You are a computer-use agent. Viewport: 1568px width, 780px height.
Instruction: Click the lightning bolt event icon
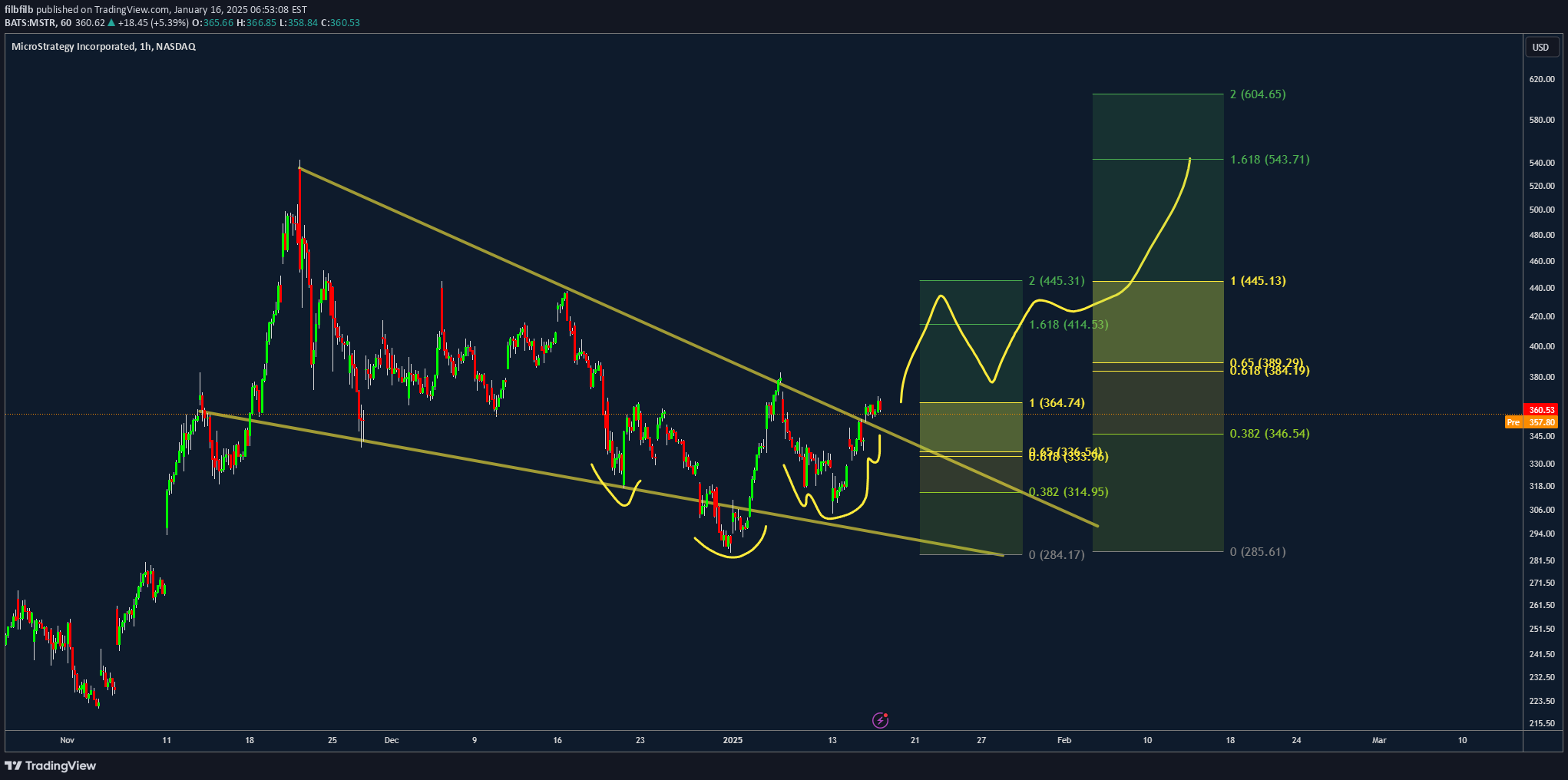[x=881, y=720]
